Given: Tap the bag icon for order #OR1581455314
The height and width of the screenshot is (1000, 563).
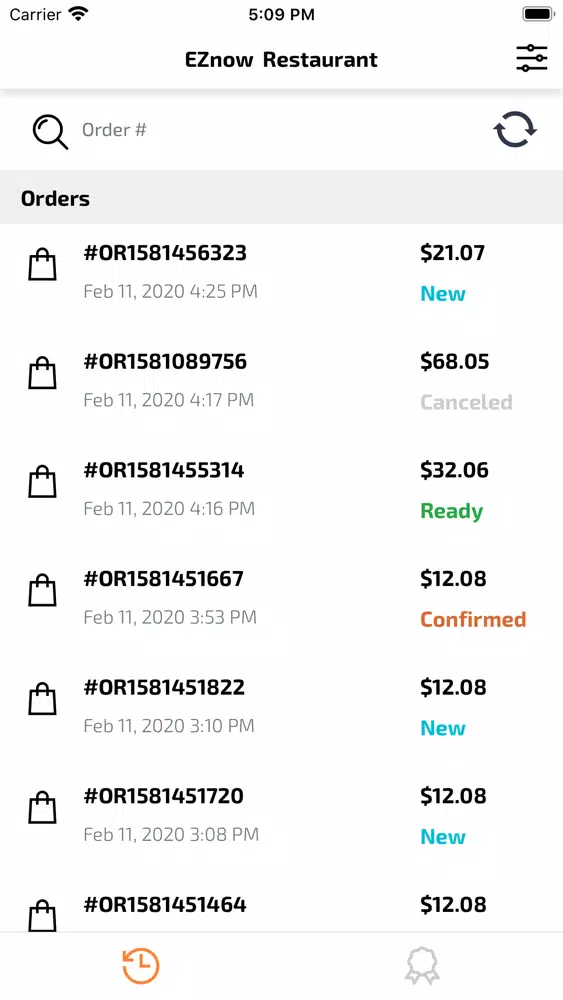Looking at the screenshot, I should (x=42, y=482).
